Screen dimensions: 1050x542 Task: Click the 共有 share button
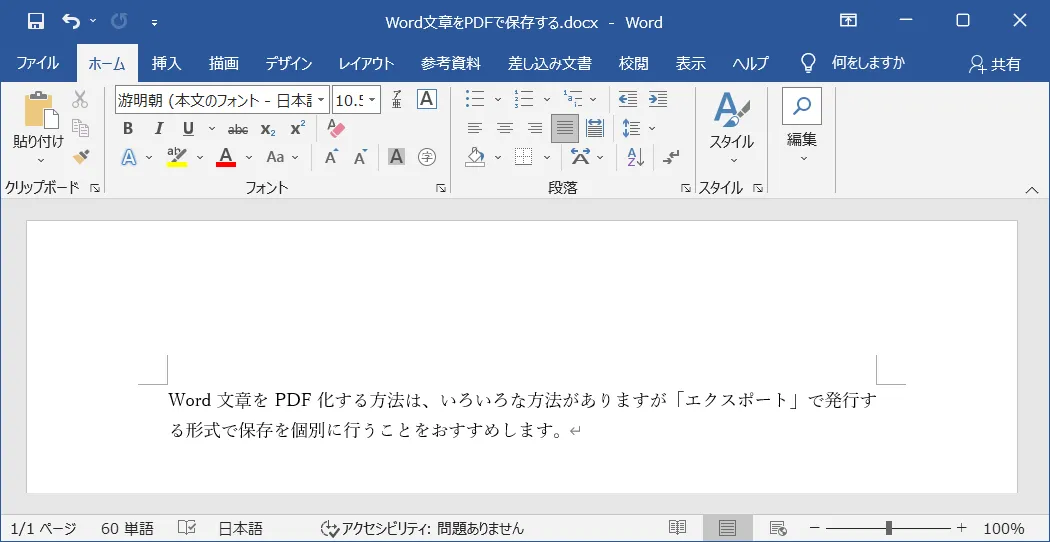(994, 64)
